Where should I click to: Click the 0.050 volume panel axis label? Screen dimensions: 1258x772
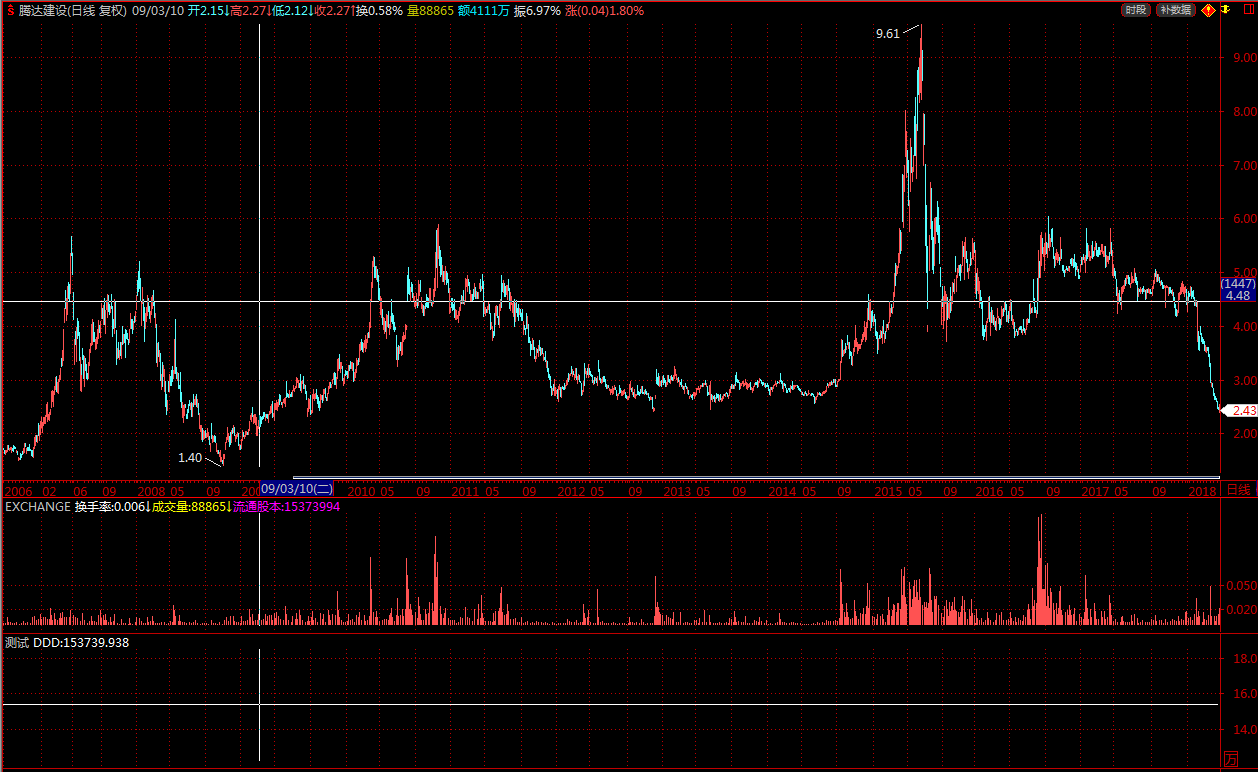[1241, 586]
